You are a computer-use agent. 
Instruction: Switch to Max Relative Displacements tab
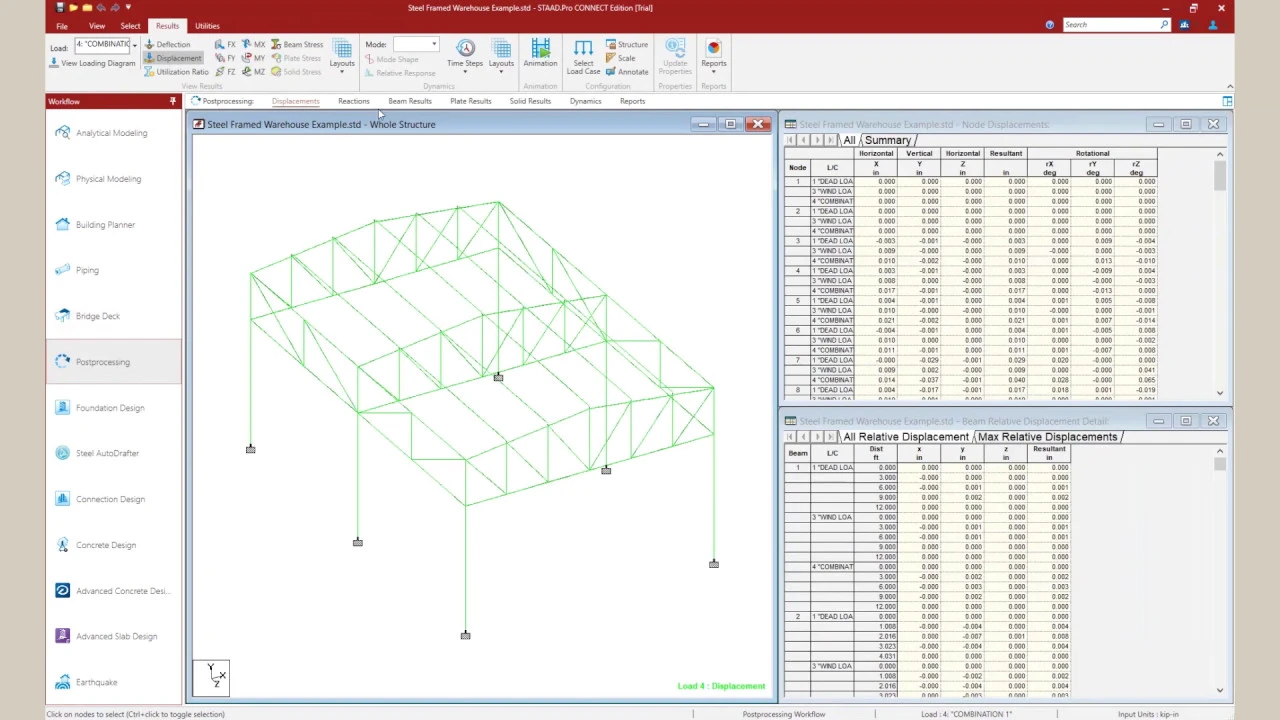(x=1047, y=437)
